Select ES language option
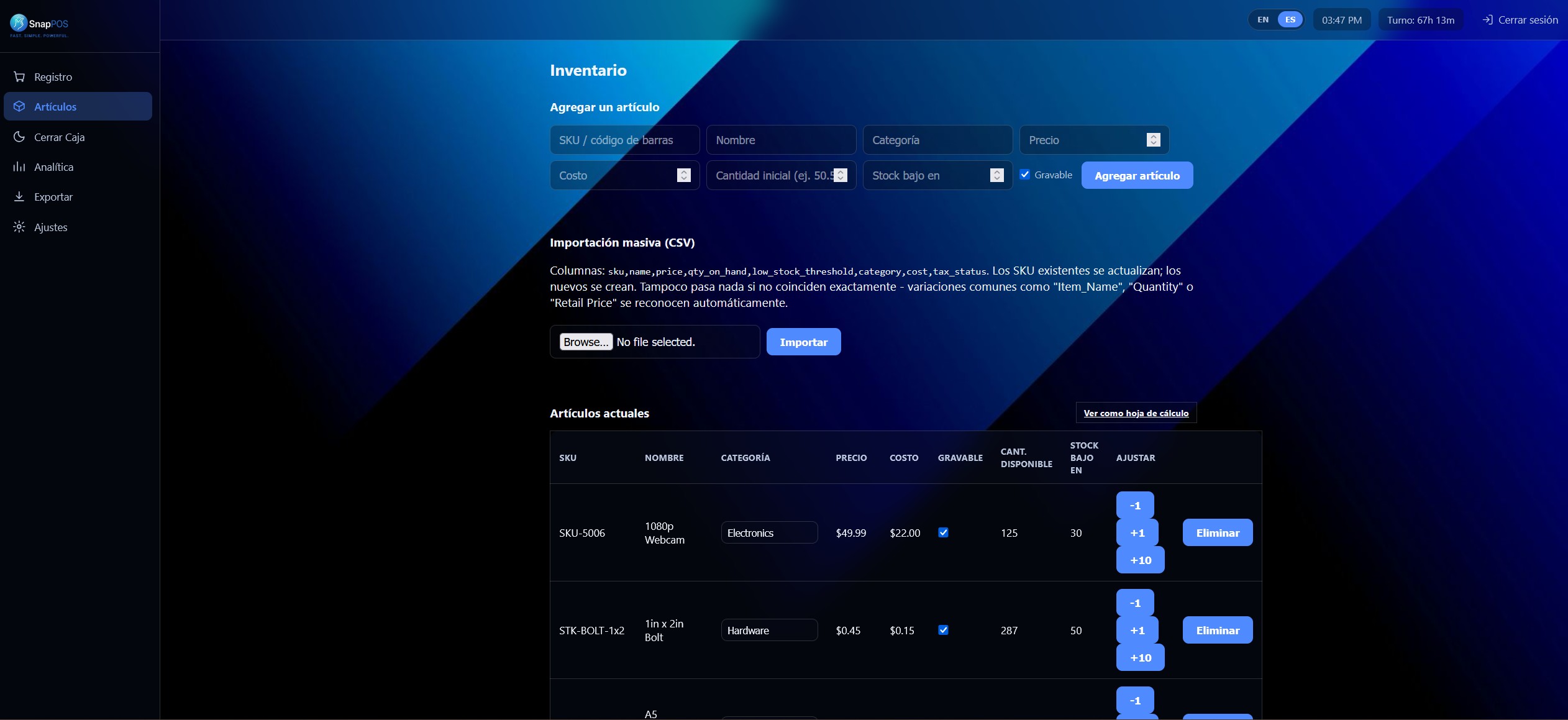1568x720 pixels. pos(1290,20)
